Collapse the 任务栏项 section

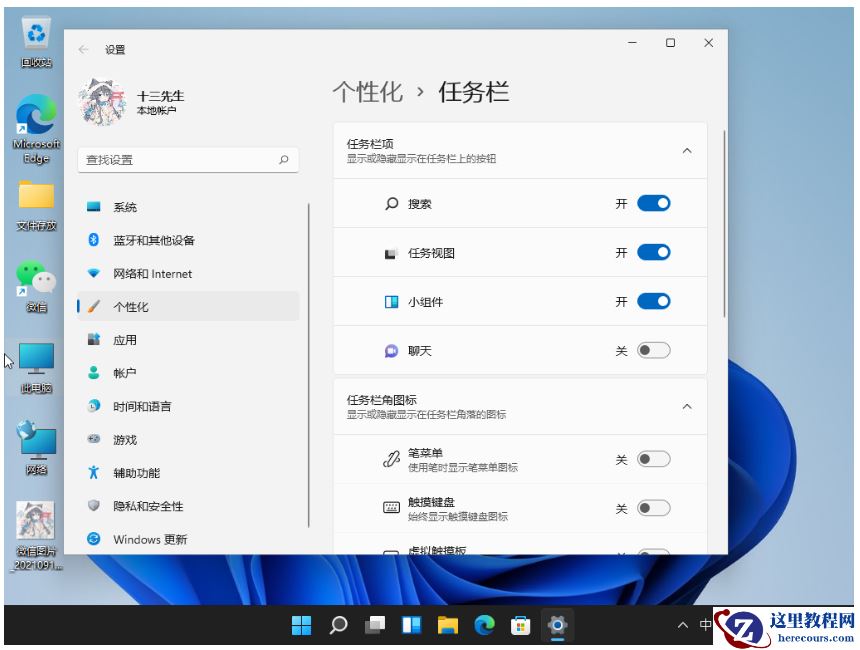(x=687, y=151)
